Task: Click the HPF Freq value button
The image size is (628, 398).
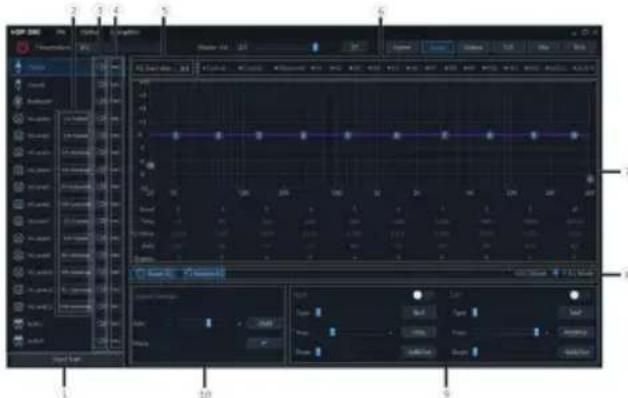Action: [x=419, y=332]
